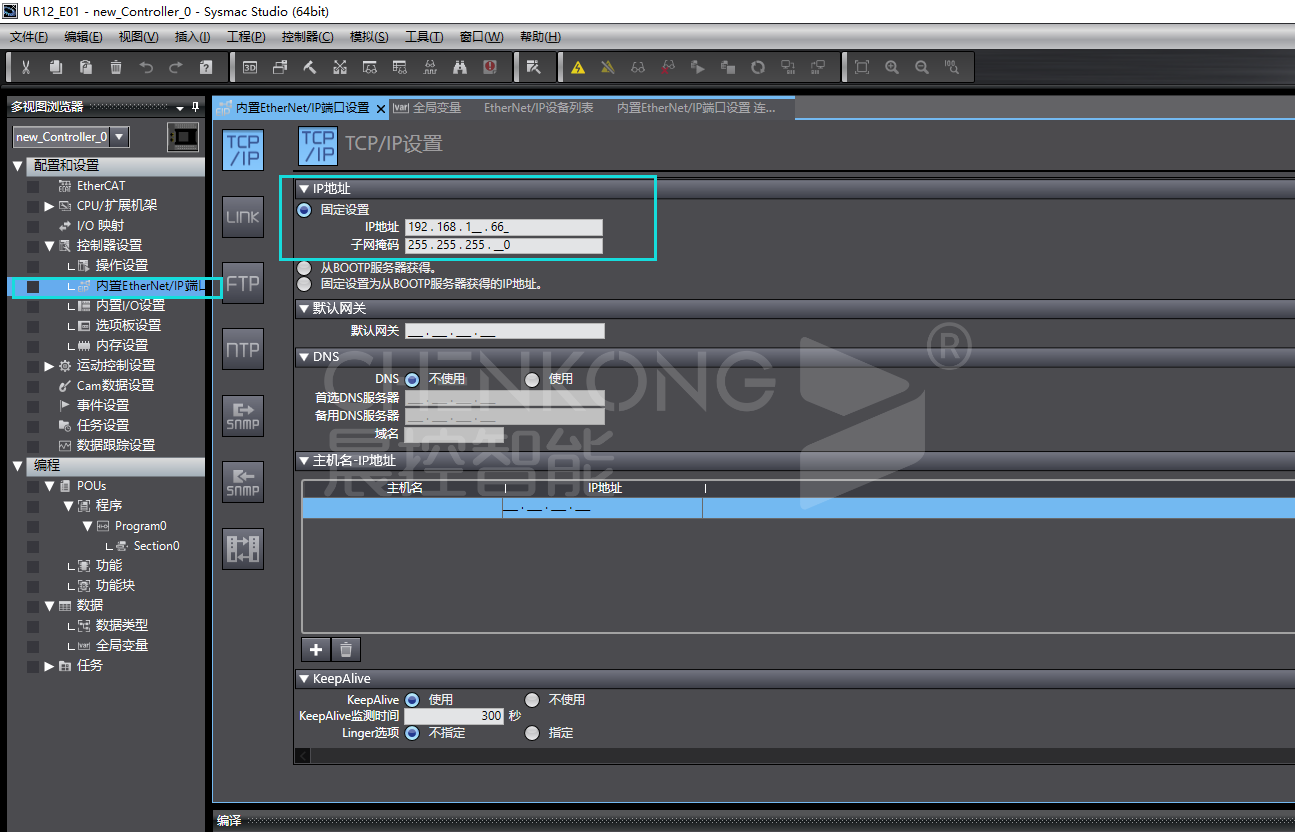Open the LINK settings icon
Image resolution: width=1295 pixels, height=832 pixels.
(242, 216)
